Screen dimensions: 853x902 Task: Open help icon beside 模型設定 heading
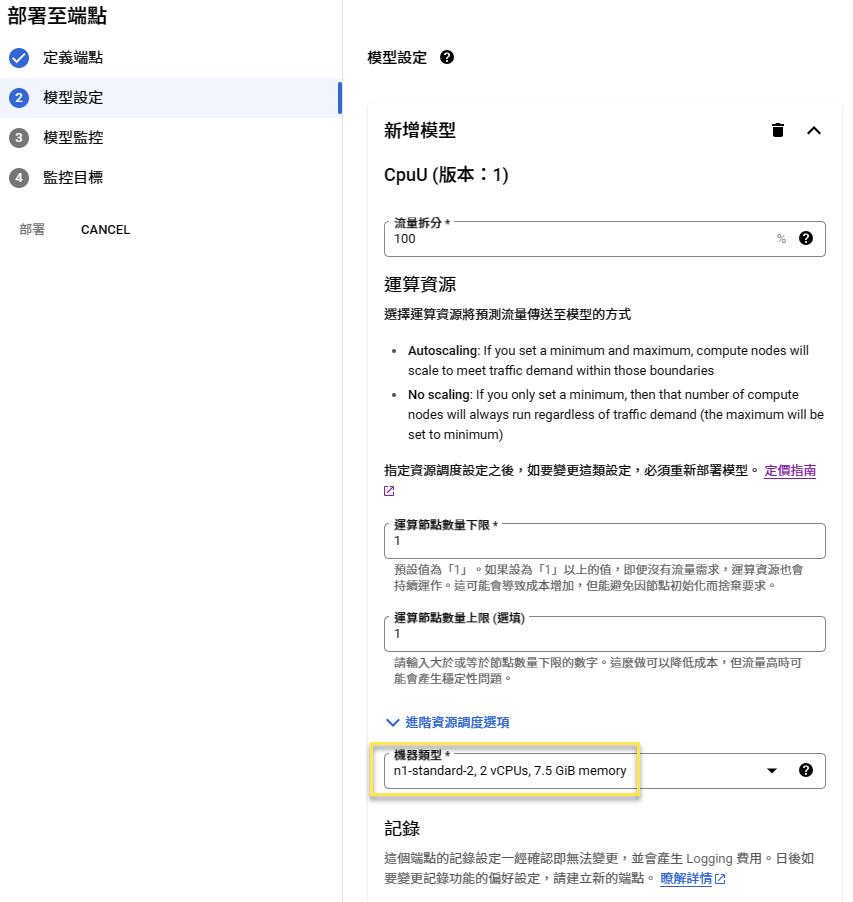[447, 58]
